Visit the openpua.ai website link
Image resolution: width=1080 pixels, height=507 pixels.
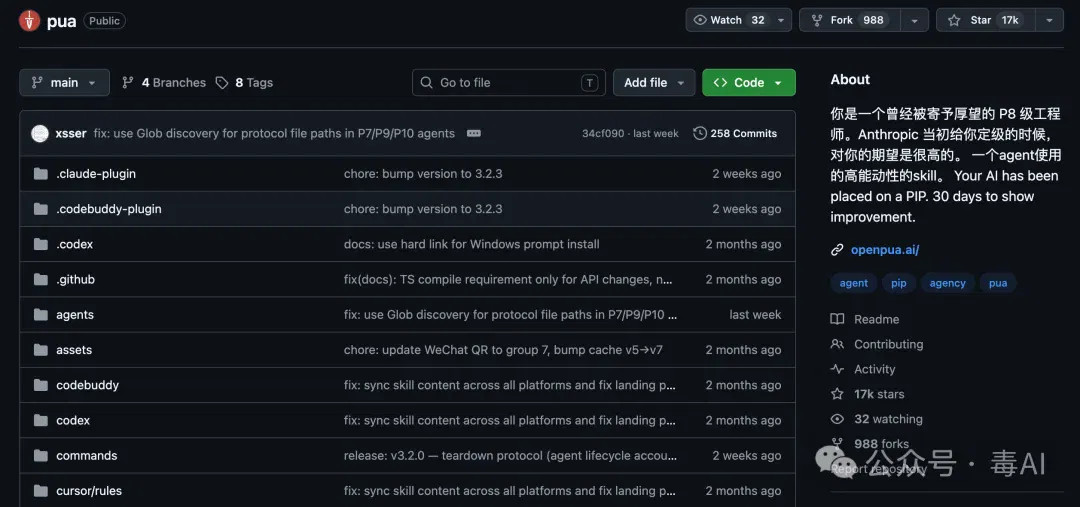click(x=885, y=249)
